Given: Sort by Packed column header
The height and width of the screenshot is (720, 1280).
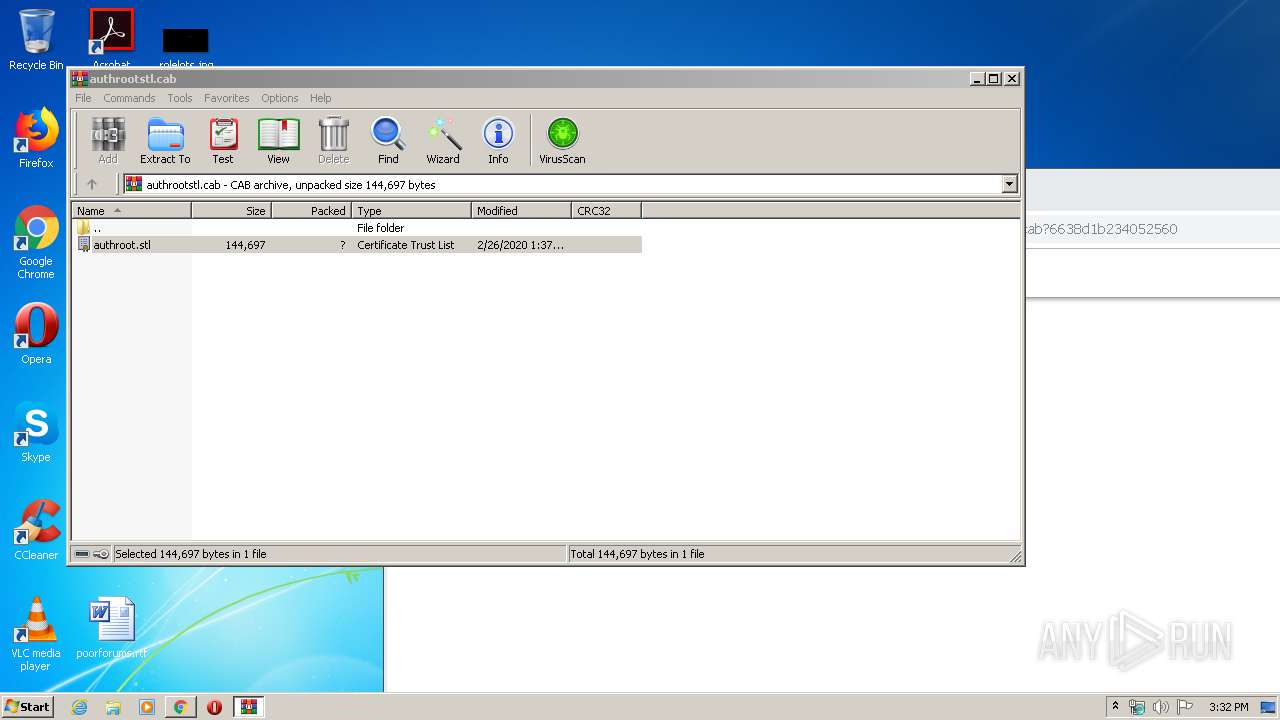Looking at the screenshot, I should point(311,211).
